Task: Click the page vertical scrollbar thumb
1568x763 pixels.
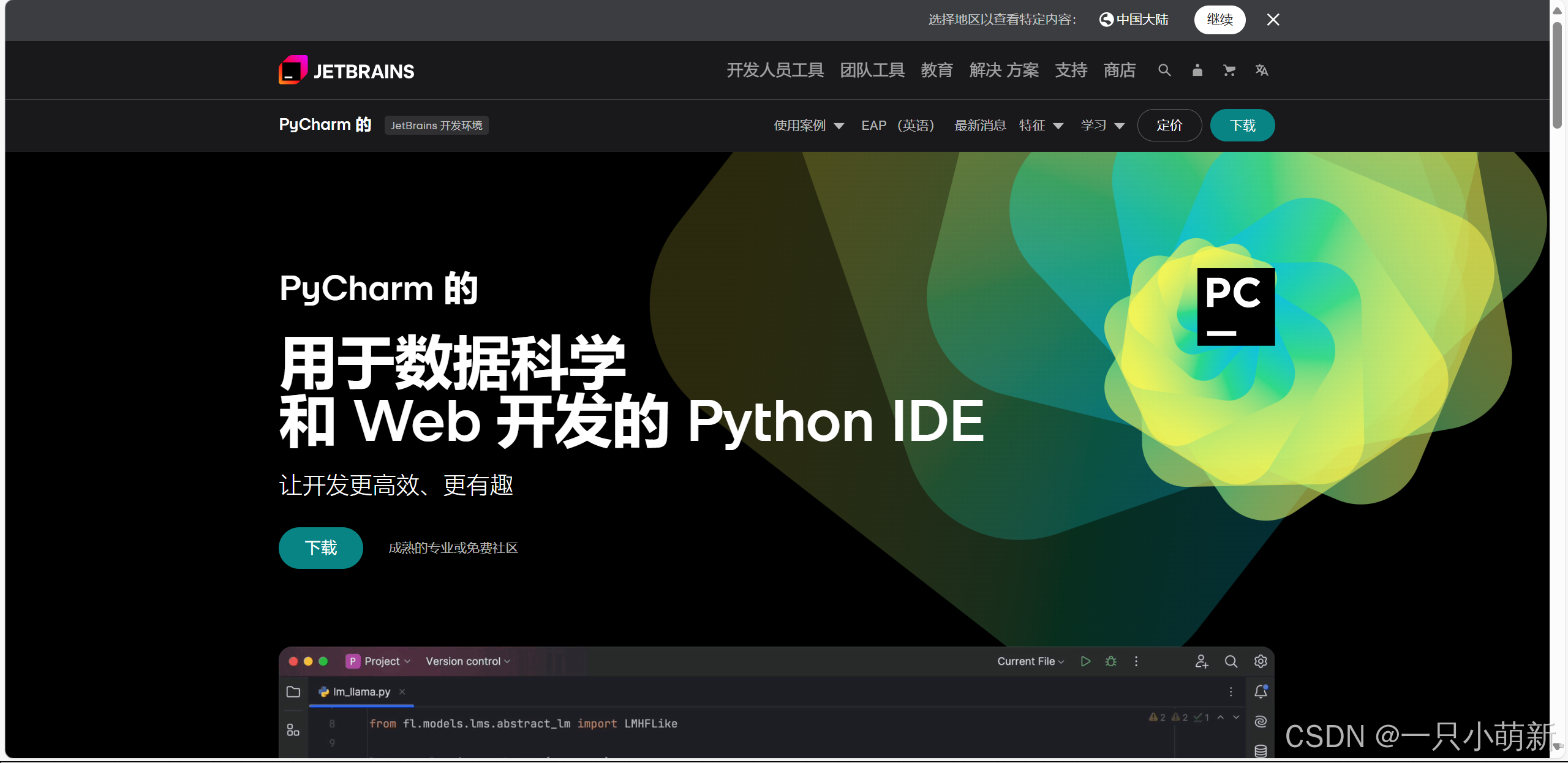Action: [x=1557, y=73]
